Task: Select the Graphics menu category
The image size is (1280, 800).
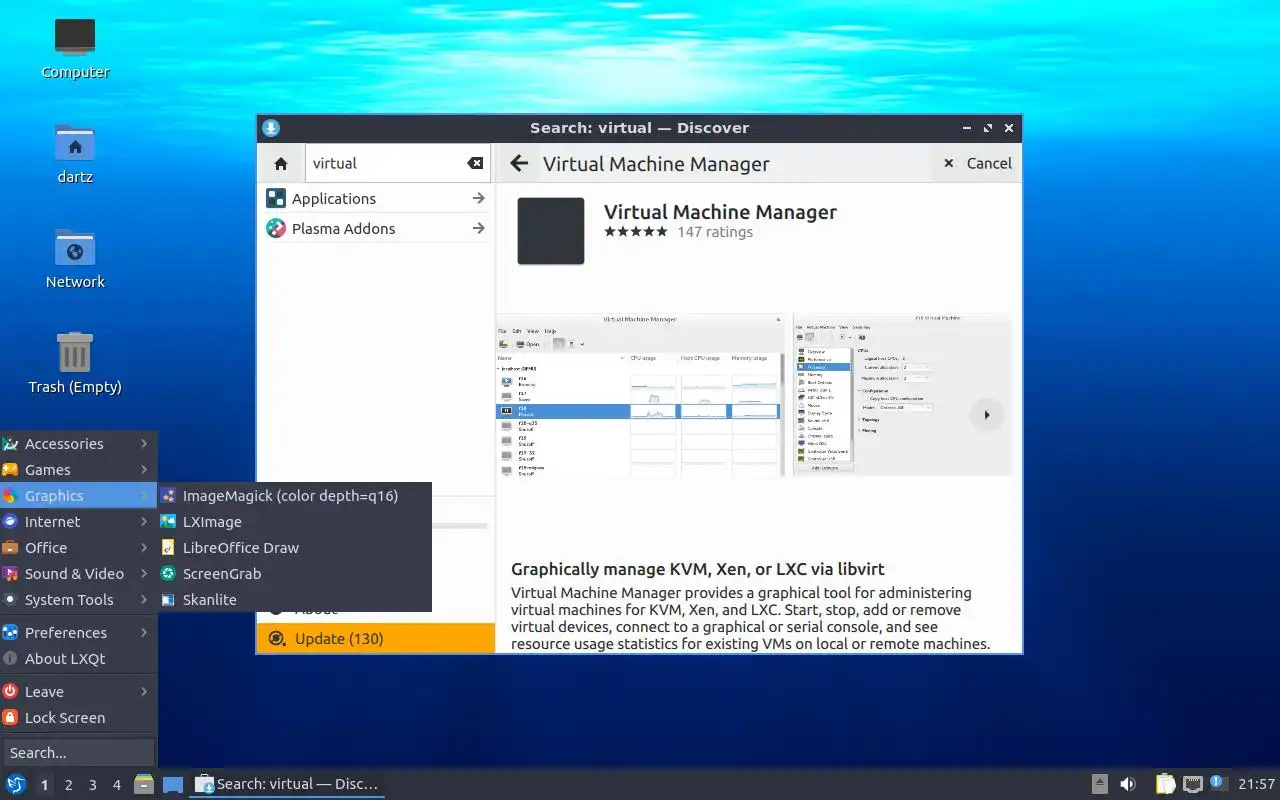Action: click(78, 496)
